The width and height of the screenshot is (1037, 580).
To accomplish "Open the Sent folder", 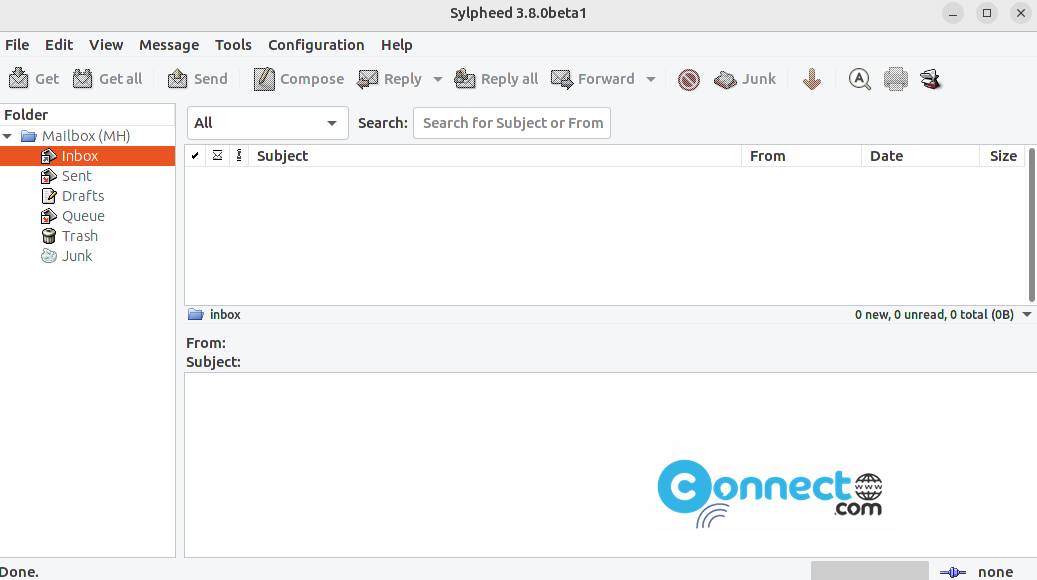I will click(77, 176).
